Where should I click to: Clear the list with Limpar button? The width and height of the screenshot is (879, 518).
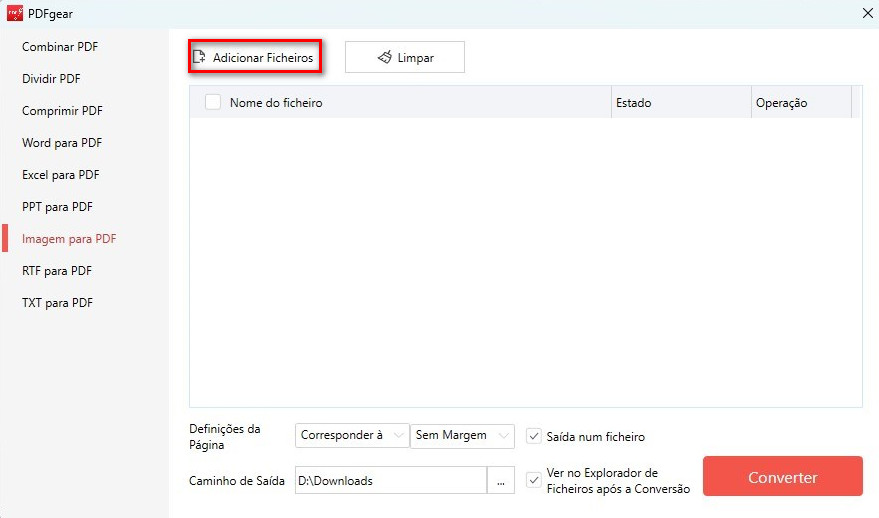405,57
